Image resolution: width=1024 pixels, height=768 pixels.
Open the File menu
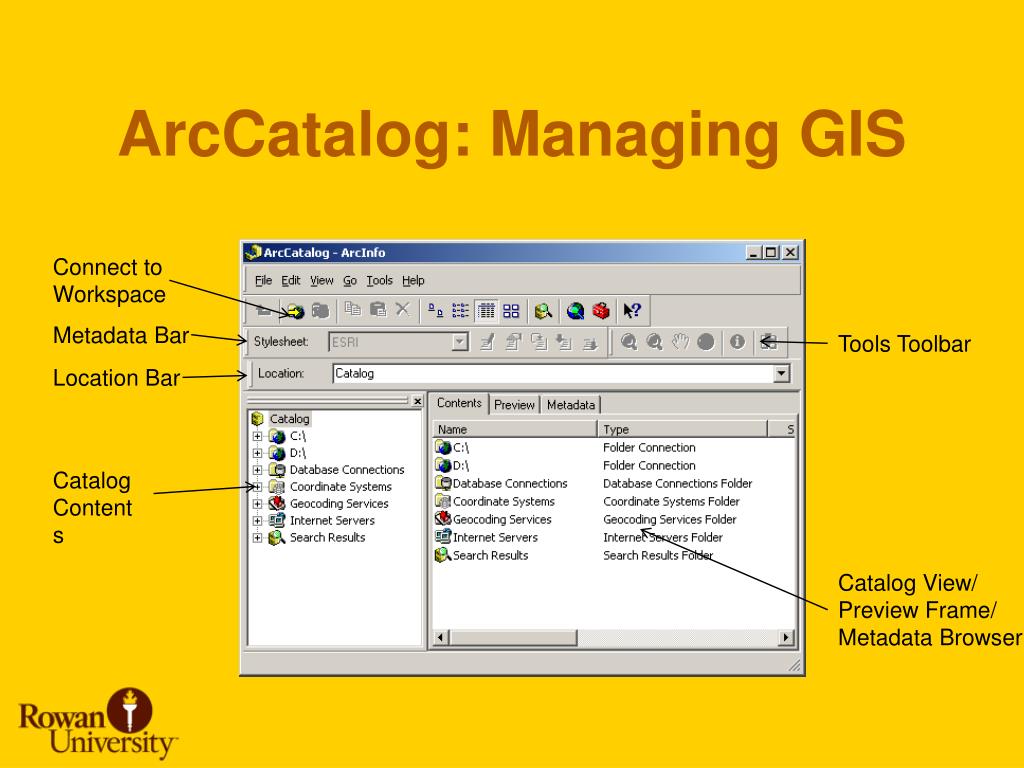pyautogui.click(x=263, y=280)
